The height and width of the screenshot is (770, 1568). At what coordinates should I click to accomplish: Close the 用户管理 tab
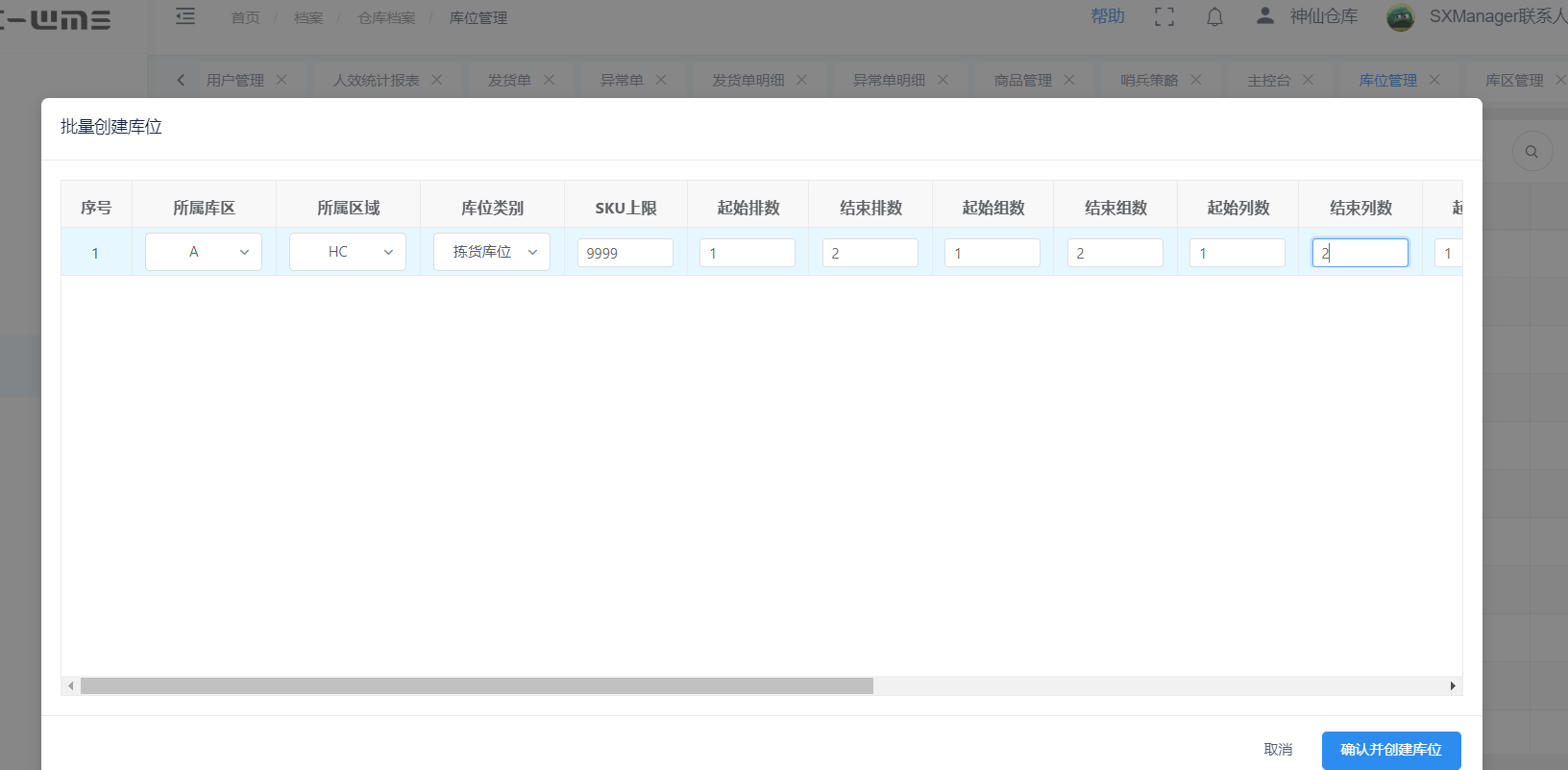(282, 80)
